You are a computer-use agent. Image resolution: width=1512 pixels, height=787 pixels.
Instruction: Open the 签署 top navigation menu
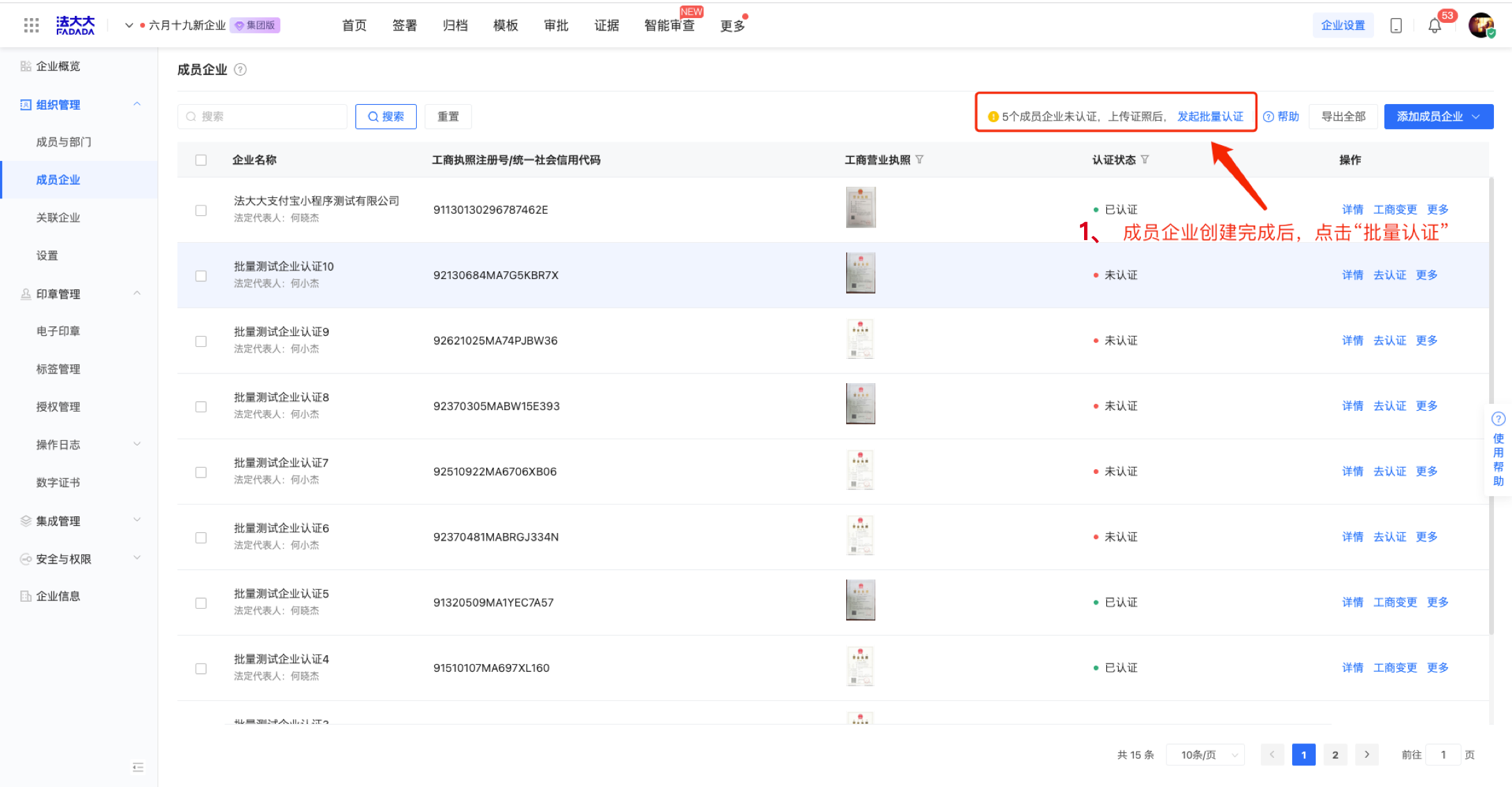click(x=404, y=26)
